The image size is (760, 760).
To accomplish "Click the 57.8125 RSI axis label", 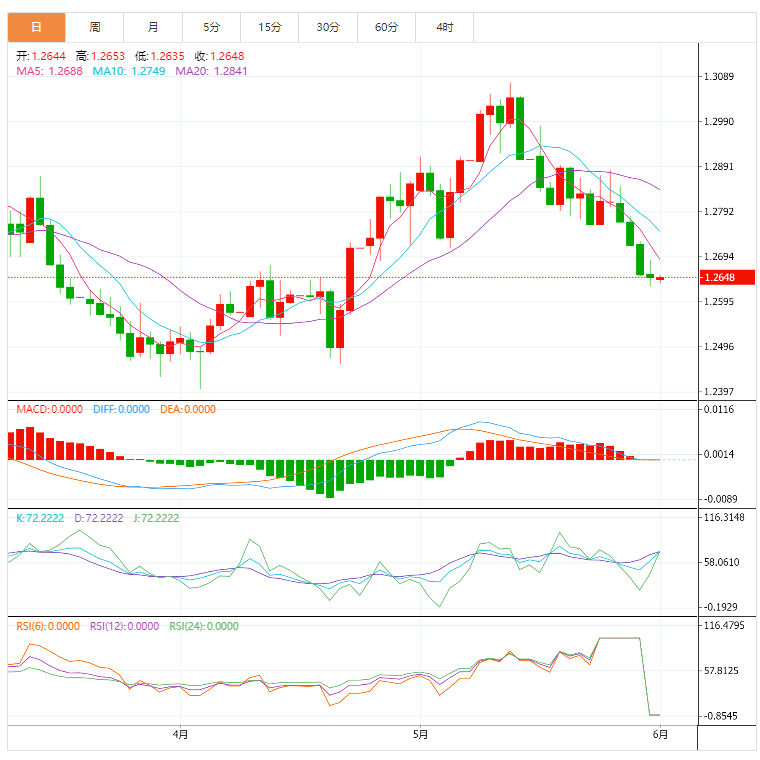I will pyautogui.click(x=721, y=671).
